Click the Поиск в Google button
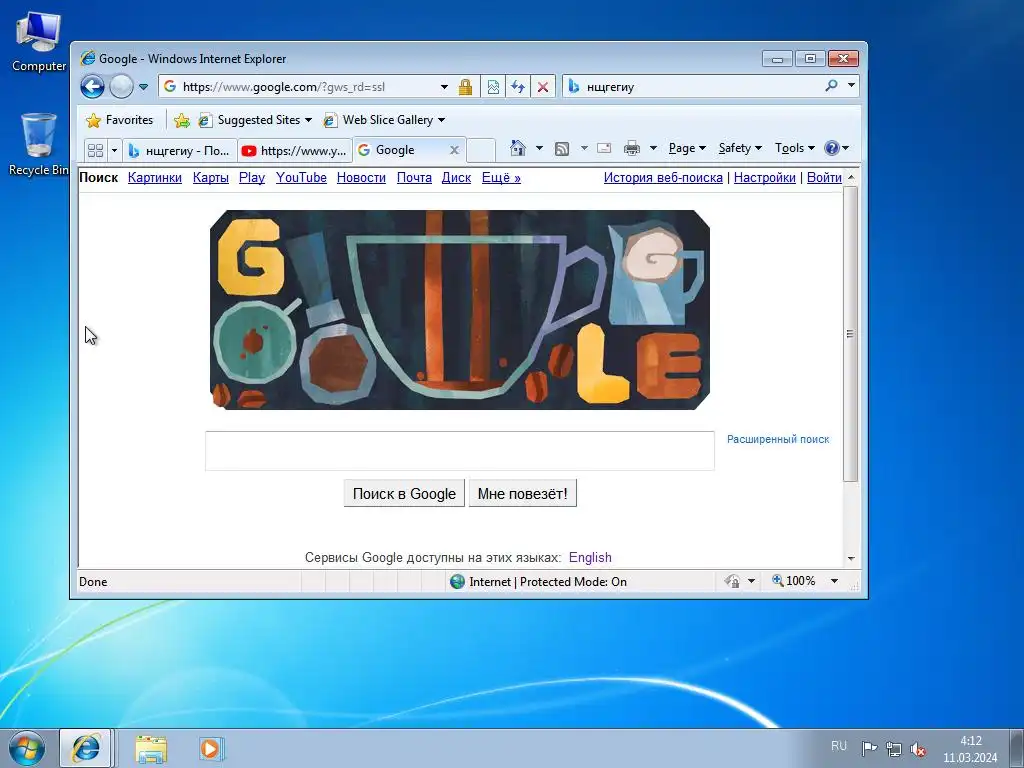The width and height of the screenshot is (1024, 768). click(404, 494)
